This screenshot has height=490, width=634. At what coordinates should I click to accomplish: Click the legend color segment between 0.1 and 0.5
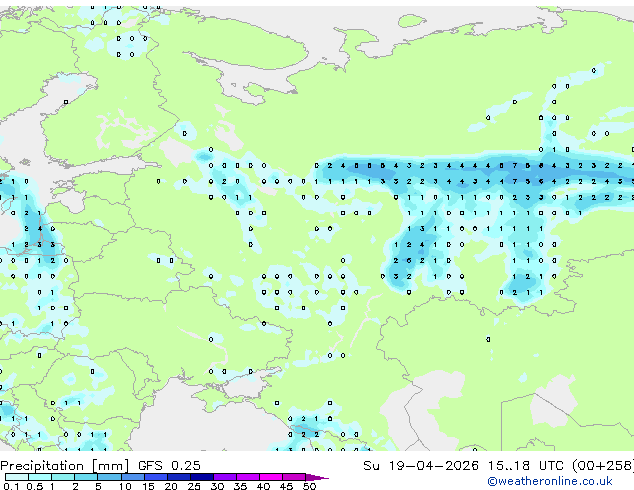point(17,477)
